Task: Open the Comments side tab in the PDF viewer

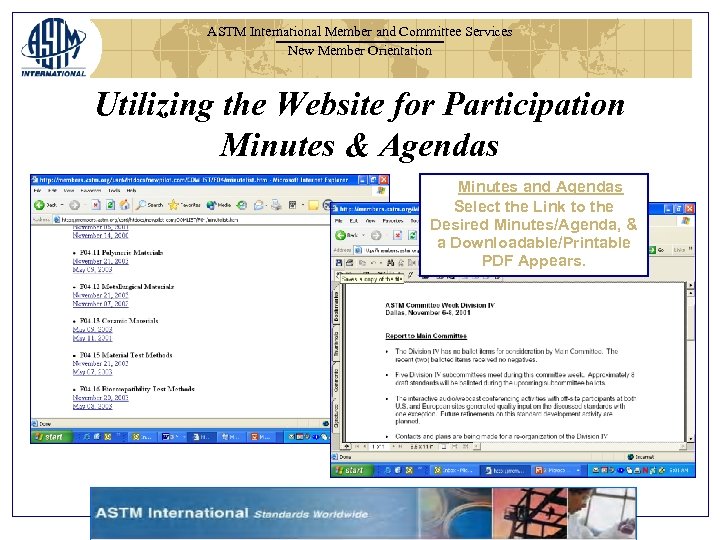Action: click(x=336, y=380)
